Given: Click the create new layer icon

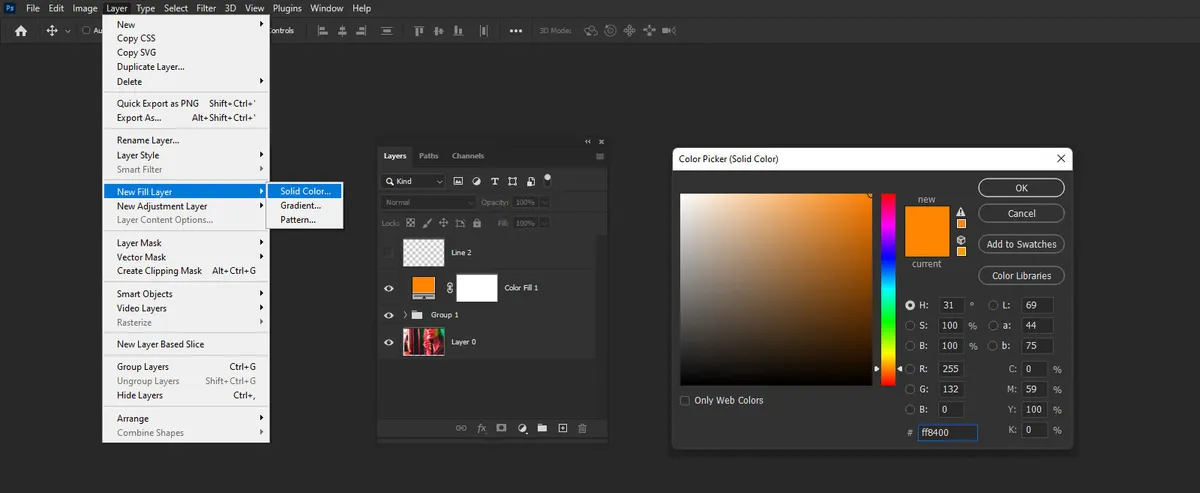Looking at the screenshot, I should pos(562,428).
